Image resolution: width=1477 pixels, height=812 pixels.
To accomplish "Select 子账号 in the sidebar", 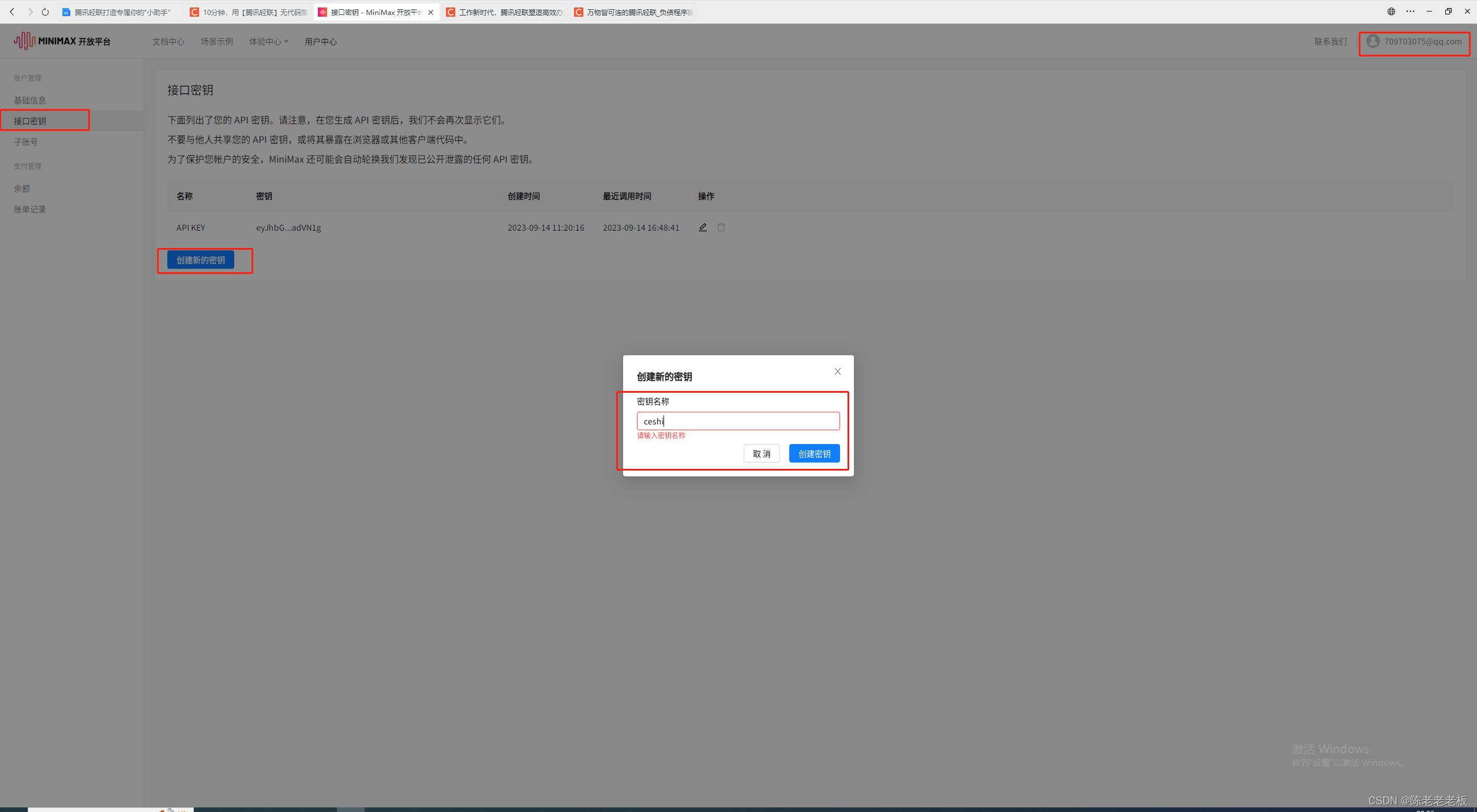I will [x=26, y=142].
